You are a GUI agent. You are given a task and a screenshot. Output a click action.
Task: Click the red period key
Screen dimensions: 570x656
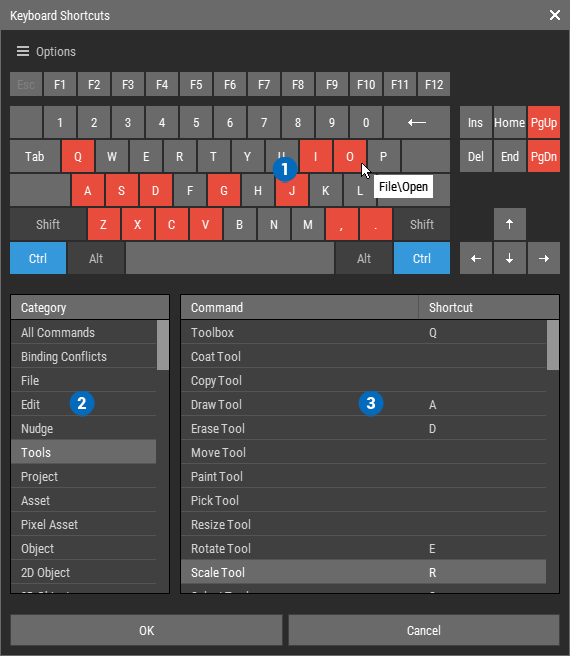376,224
